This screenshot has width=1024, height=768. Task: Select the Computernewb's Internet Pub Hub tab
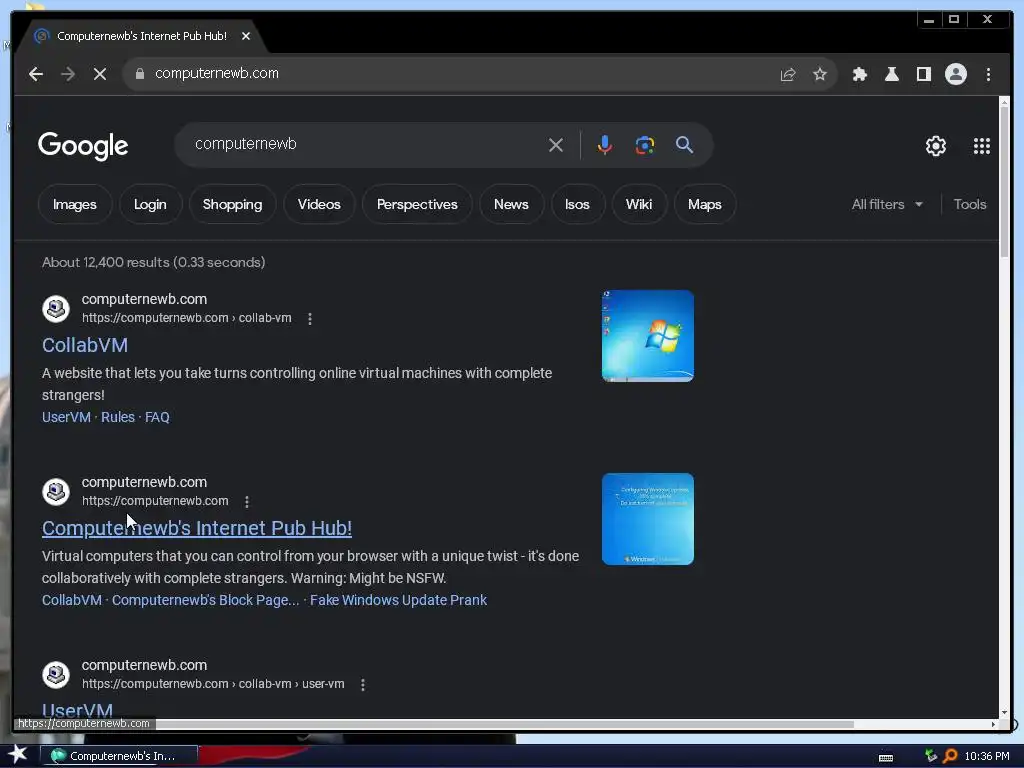142,37
